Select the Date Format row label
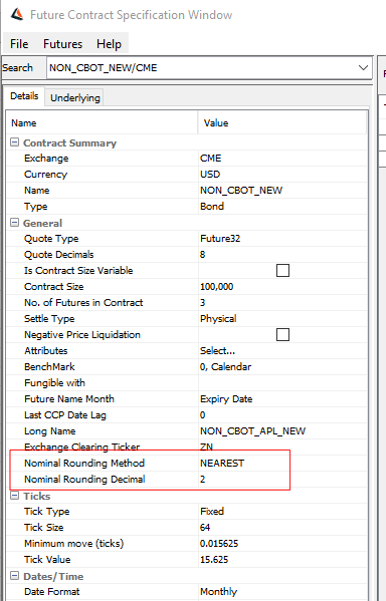Screen dimensions: 386x601 (x=52, y=591)
